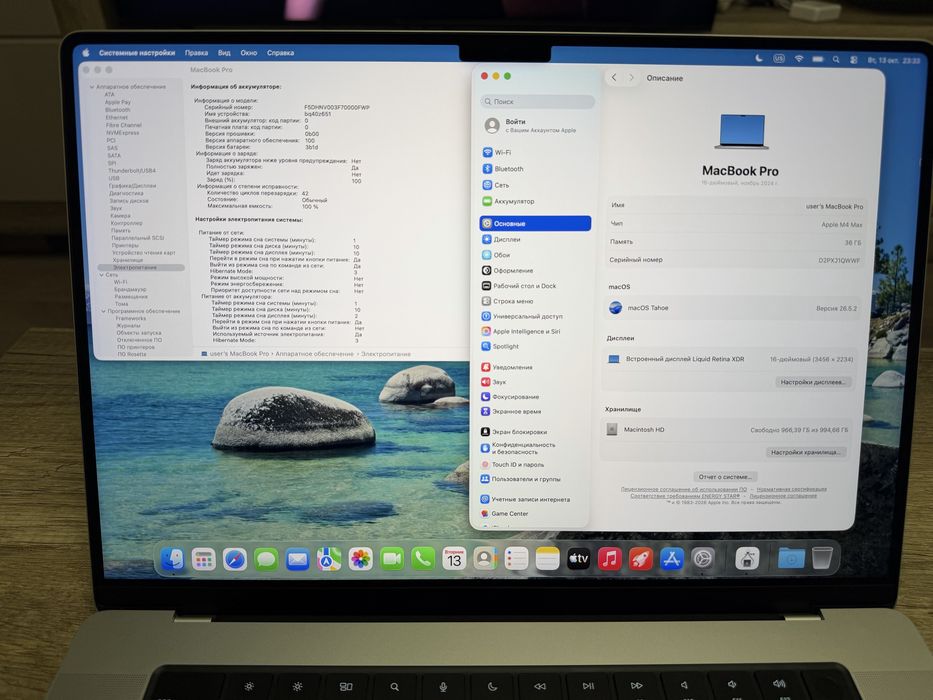This screenshot has height=700, width=933.
Task: Click Отчет о системе button
Action: (x=725, y=477)
